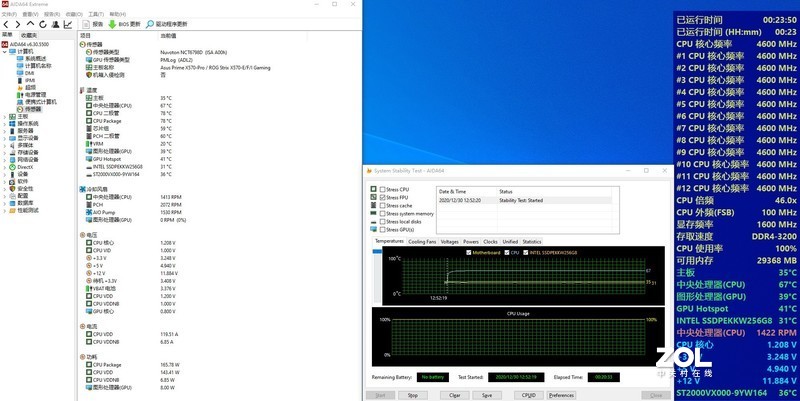Open the Statistics tab in stability test
The width and height of the screenshot is (800, 401).
[x=532, y=241]
